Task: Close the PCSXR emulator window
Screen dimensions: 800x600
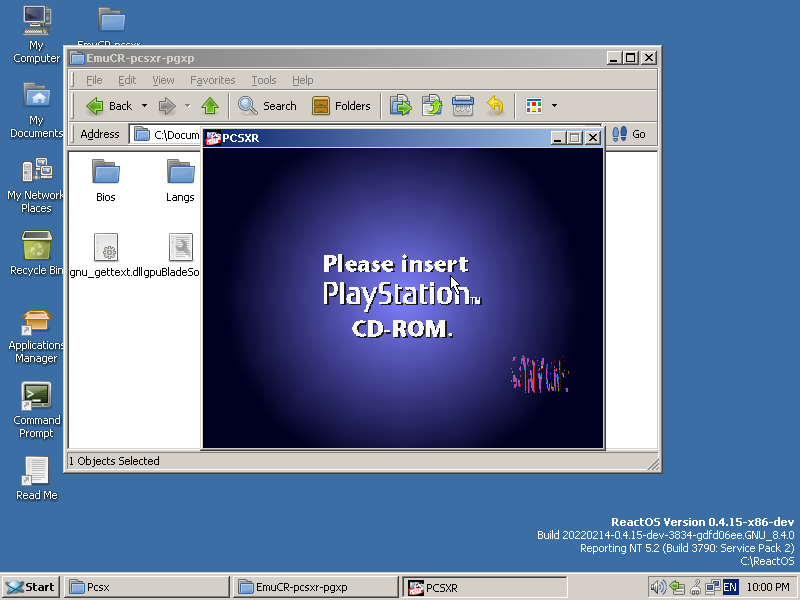Action: 593,138
